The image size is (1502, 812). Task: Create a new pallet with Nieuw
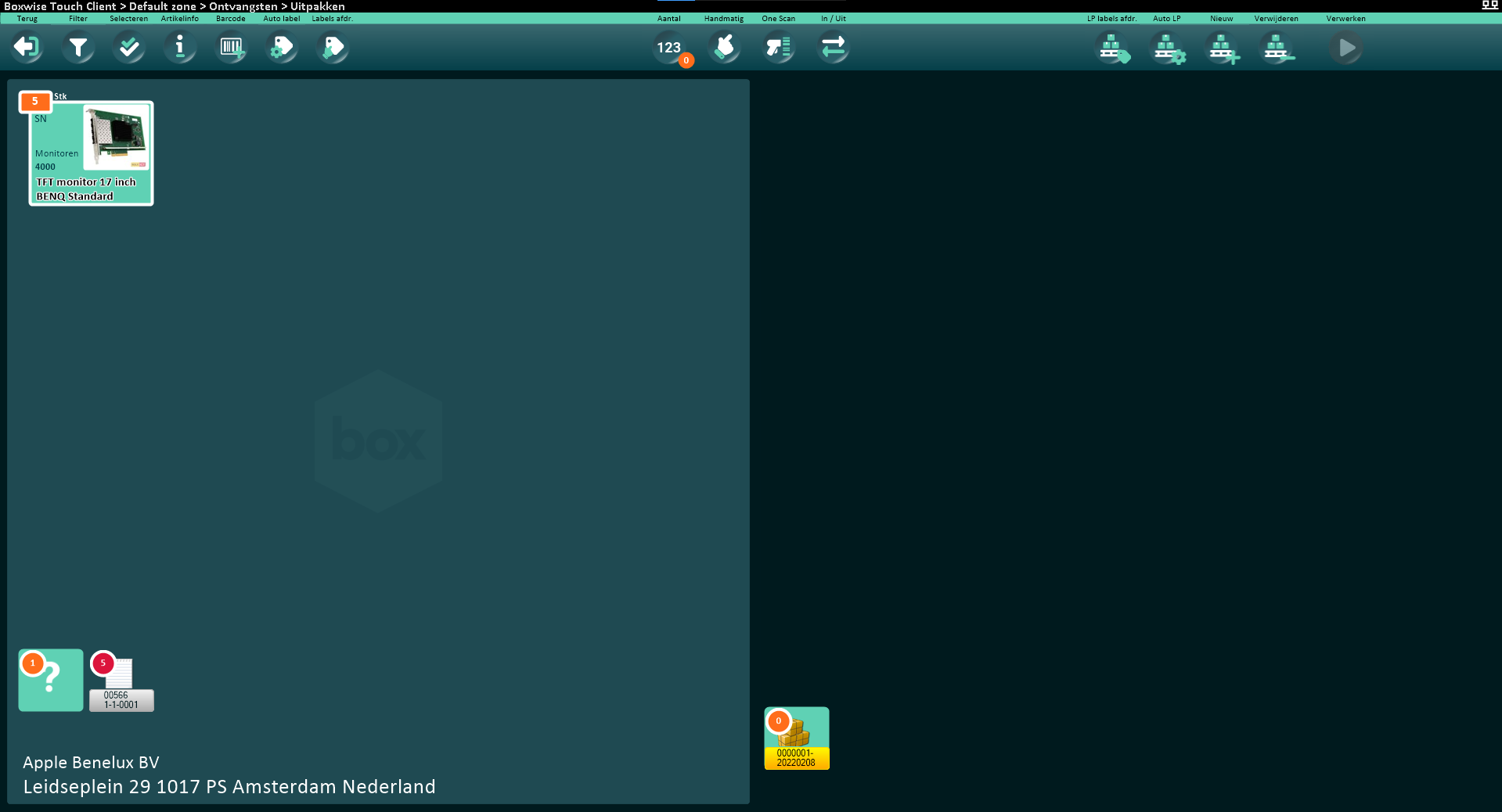point(1222,48)
